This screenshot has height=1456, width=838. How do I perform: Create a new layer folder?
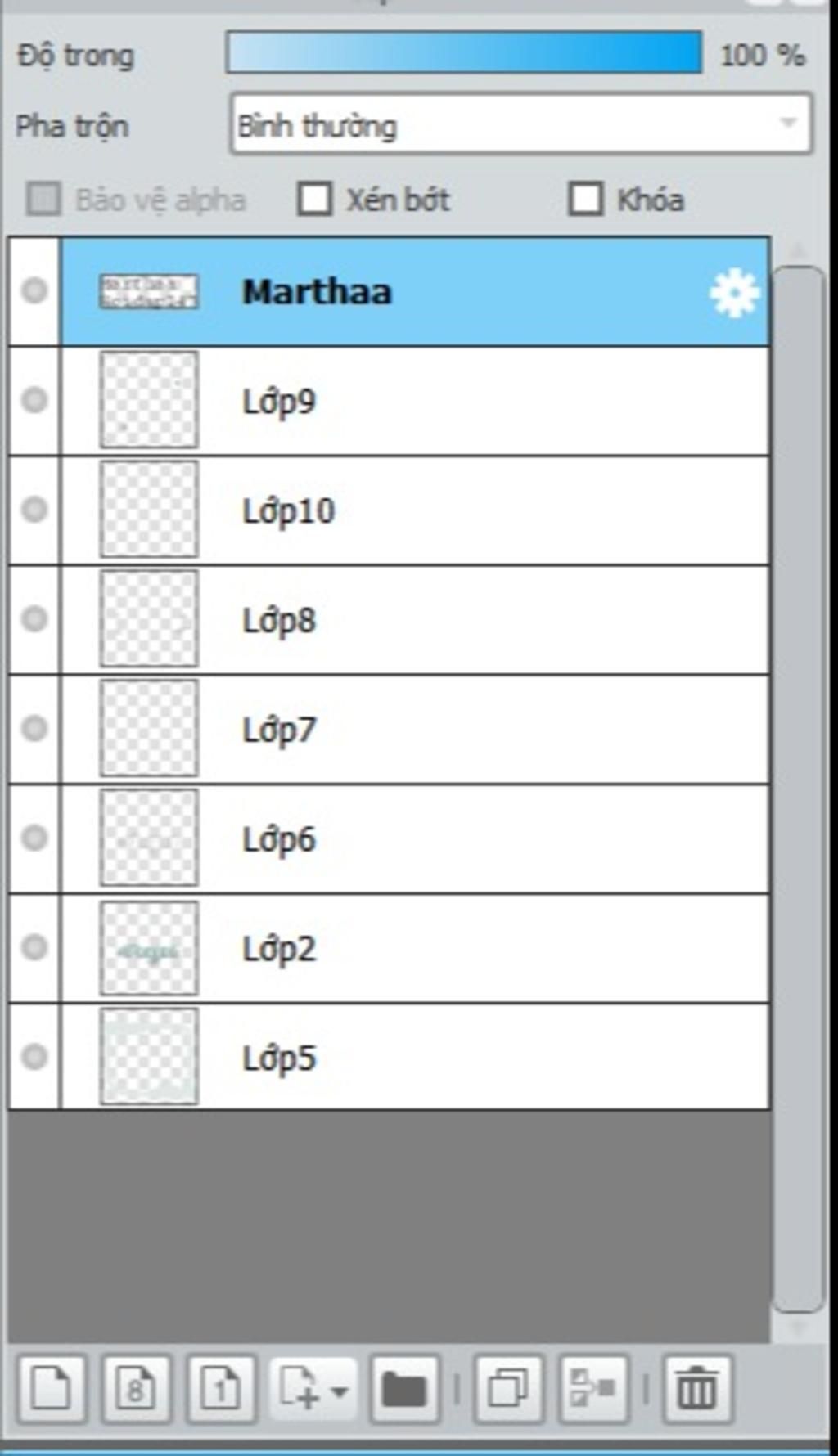pyautogui.click(x=404, y=1389)
